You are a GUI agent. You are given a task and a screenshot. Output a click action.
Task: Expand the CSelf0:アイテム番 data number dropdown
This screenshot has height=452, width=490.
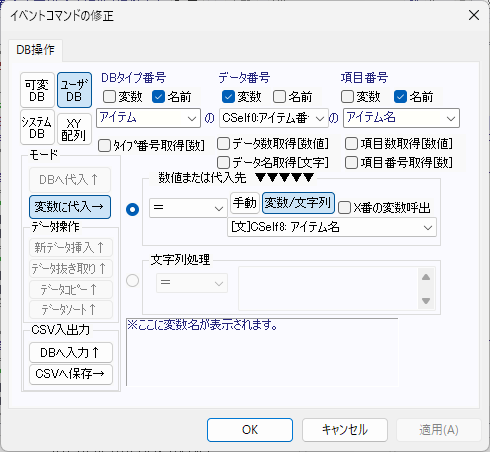pyautogui.click(x=274, y=118)
